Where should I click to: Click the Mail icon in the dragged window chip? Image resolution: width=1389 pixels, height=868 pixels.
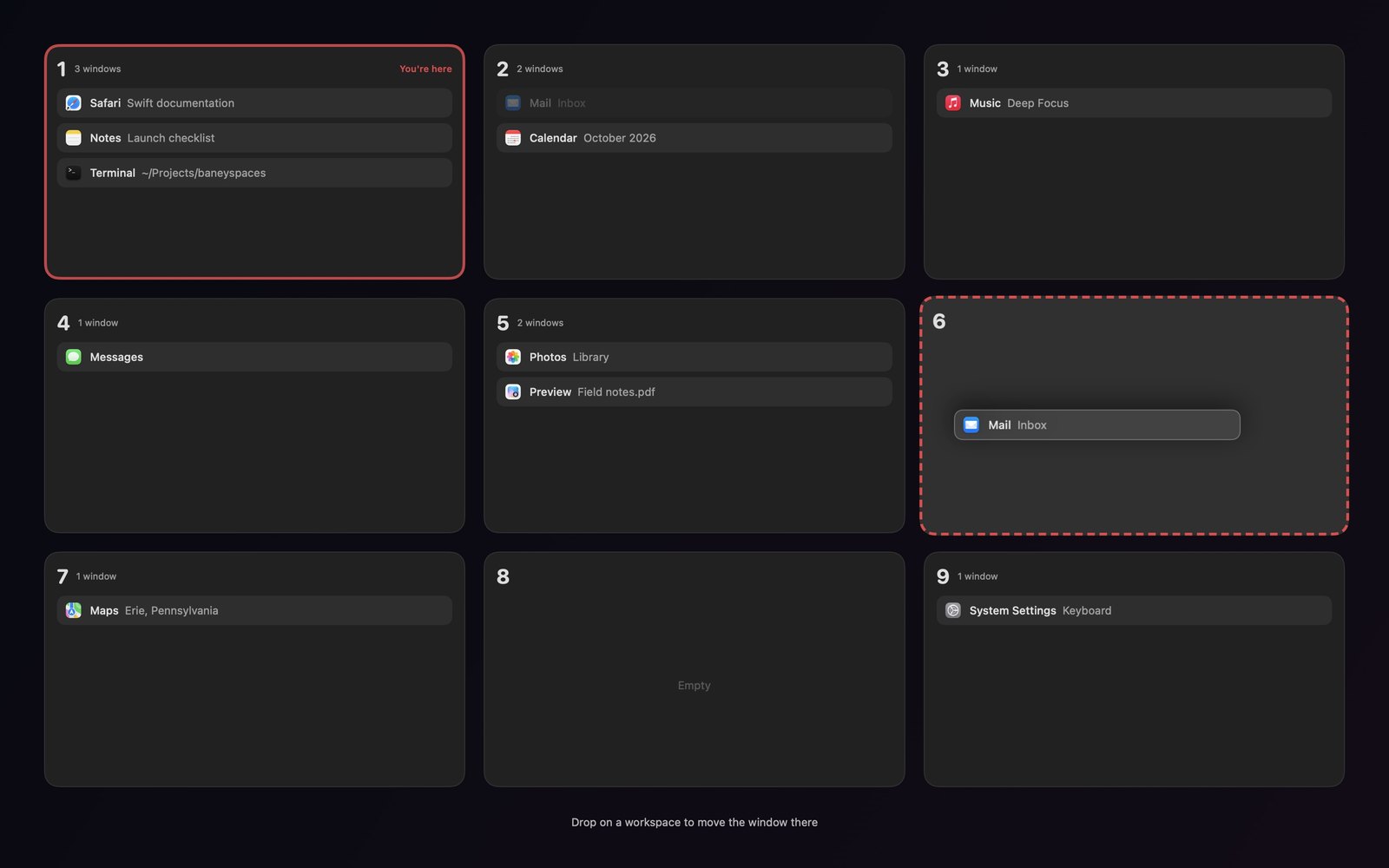[971, 425]
